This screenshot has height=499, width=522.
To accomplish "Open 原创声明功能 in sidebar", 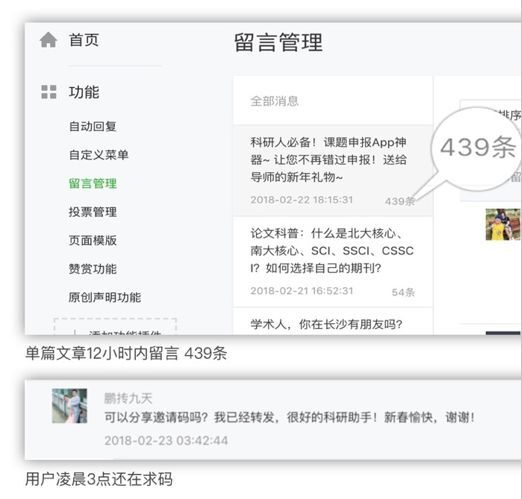I will 105,297.
